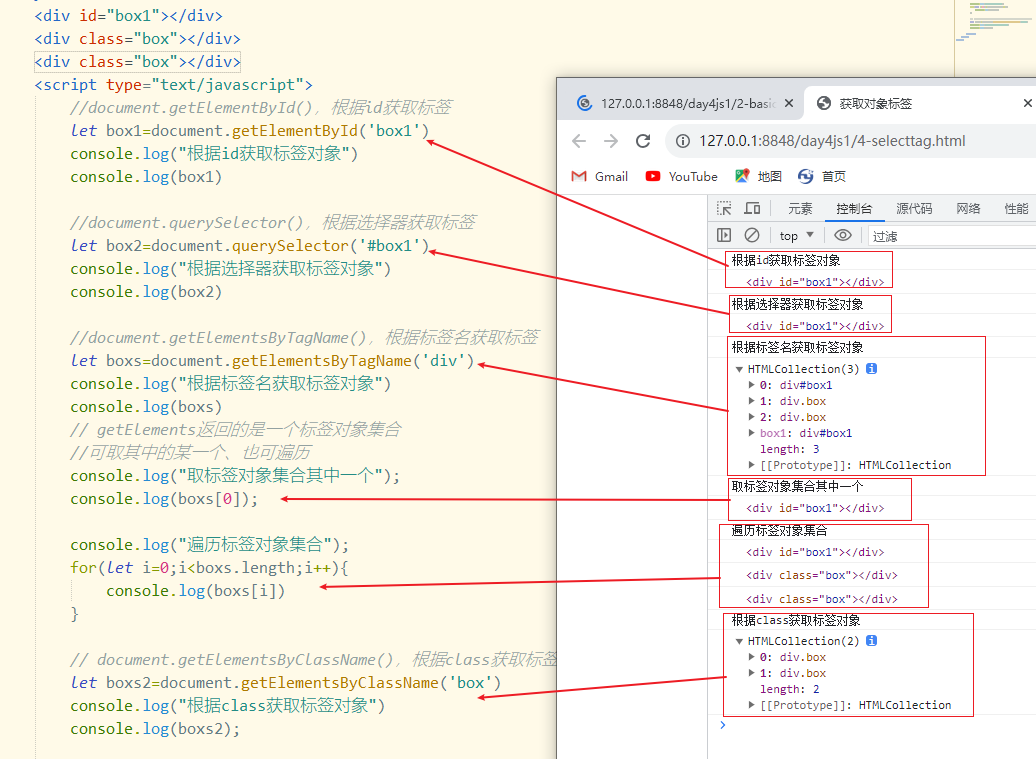Collapse the HTMLCollection(2) console entry
Image resolution: width=1036 pixels, height=759 pixels.
coord(739,641)
